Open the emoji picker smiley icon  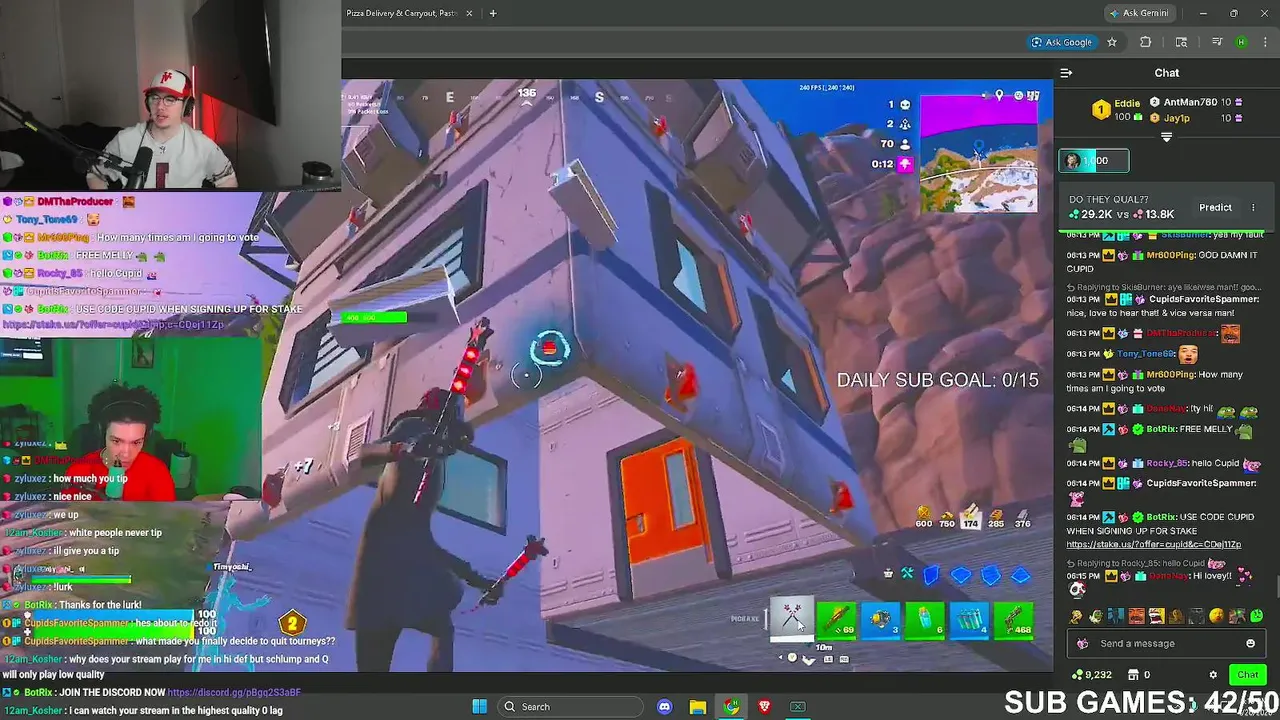coord(1250,643)
